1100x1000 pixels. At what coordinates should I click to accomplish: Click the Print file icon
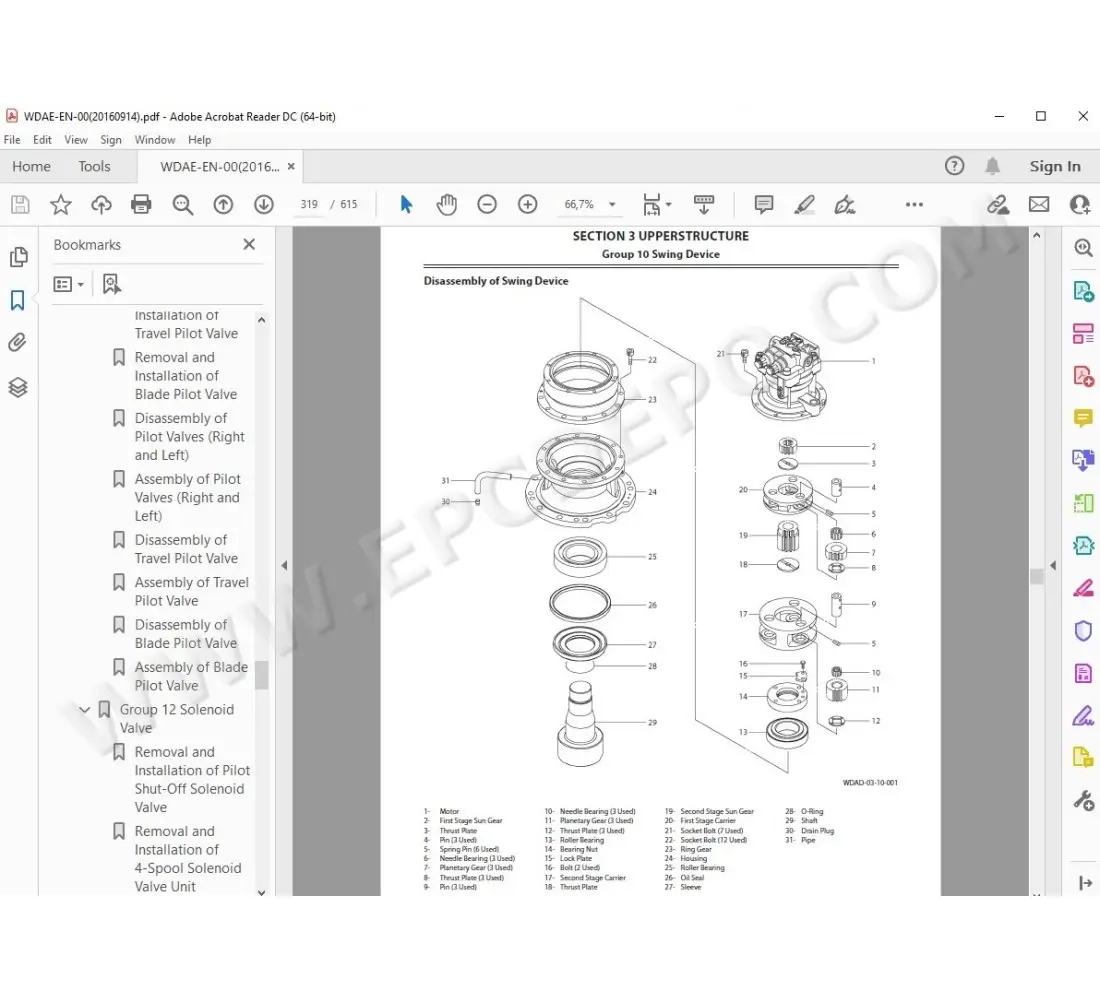pos(141,204)
